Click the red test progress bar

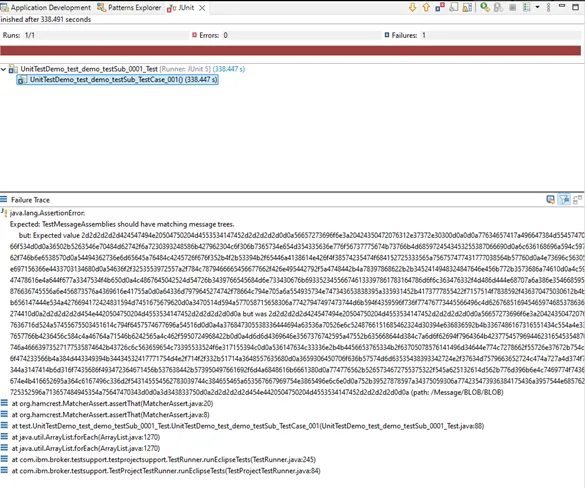(x=291, y=51)
